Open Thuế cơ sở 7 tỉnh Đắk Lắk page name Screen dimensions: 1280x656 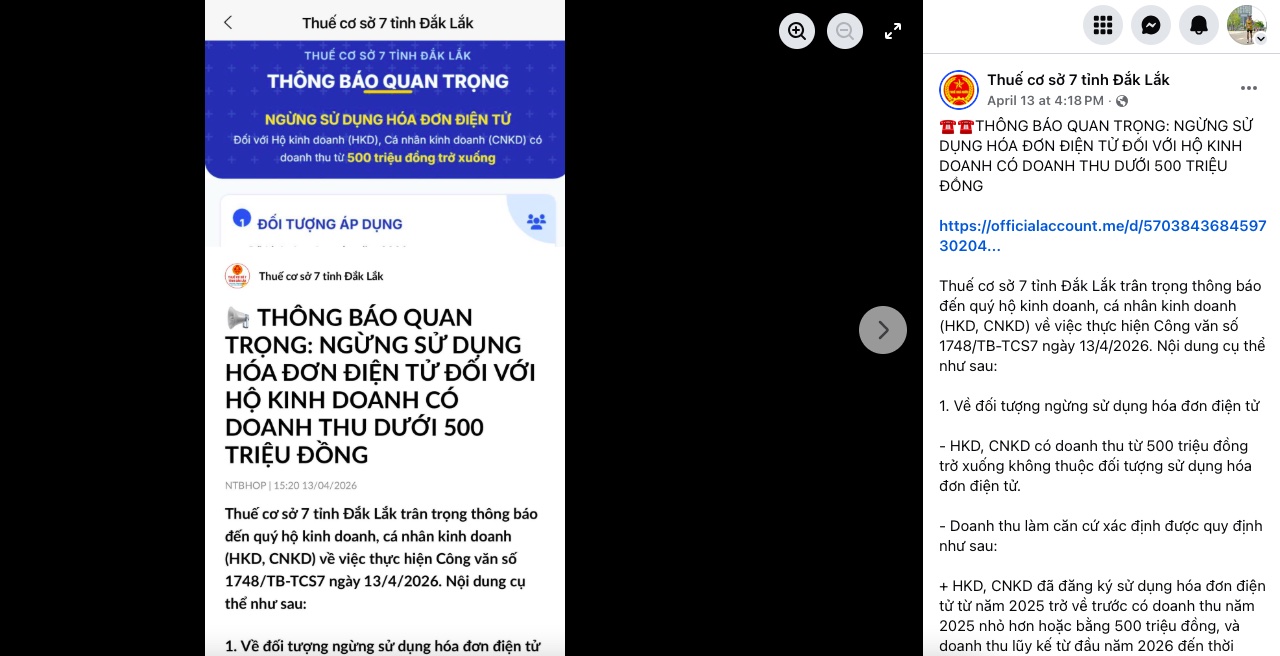(1078, 80)
